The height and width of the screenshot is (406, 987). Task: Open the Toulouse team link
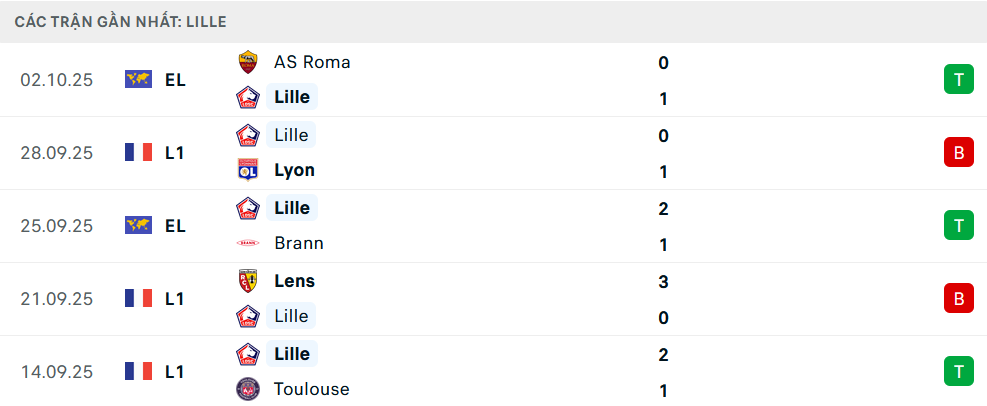point(311,389)
